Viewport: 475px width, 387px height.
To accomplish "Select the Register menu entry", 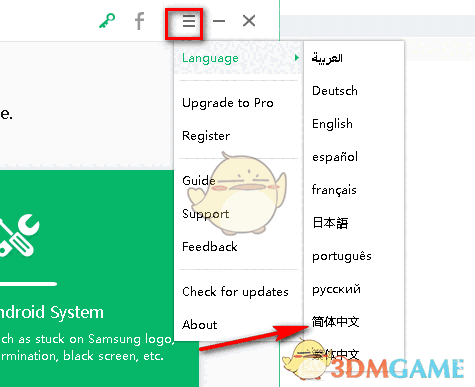I will pos(206,136).
